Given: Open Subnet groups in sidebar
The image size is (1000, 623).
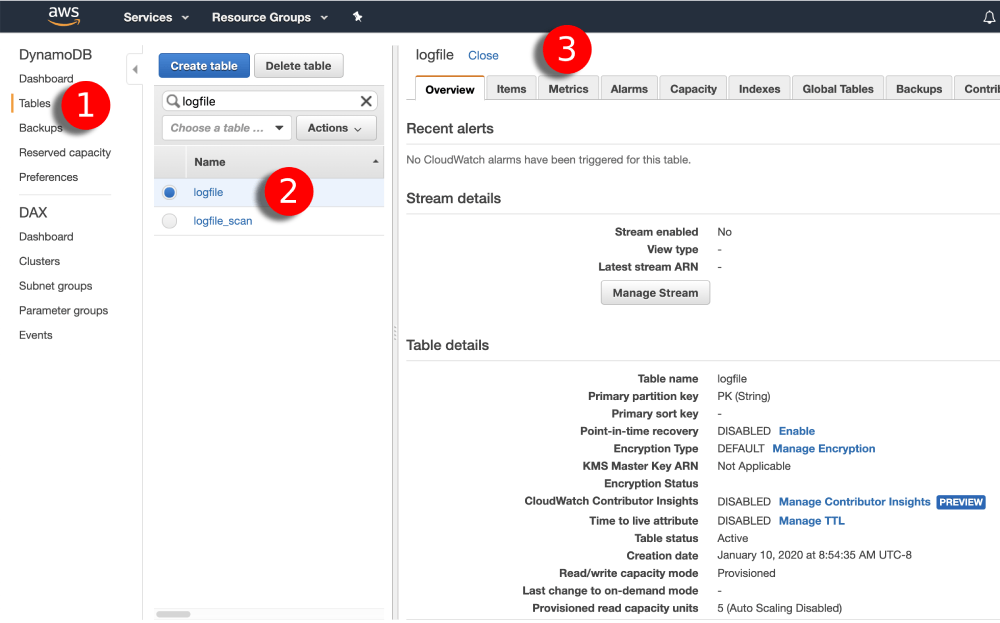Looking at the screenshot, I should point(55,286).
